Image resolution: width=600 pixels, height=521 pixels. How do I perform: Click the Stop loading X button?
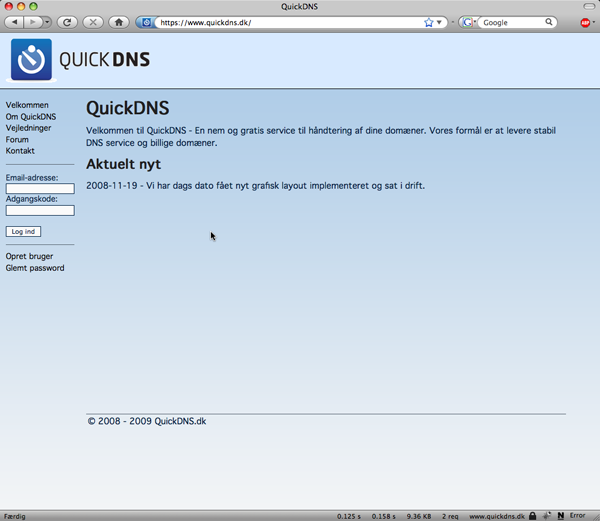pyautogui.click(x=93, y=22)
